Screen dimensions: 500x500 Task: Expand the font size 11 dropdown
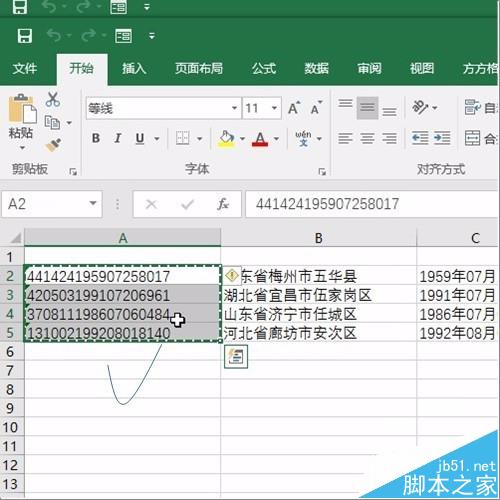pos(274,108)
